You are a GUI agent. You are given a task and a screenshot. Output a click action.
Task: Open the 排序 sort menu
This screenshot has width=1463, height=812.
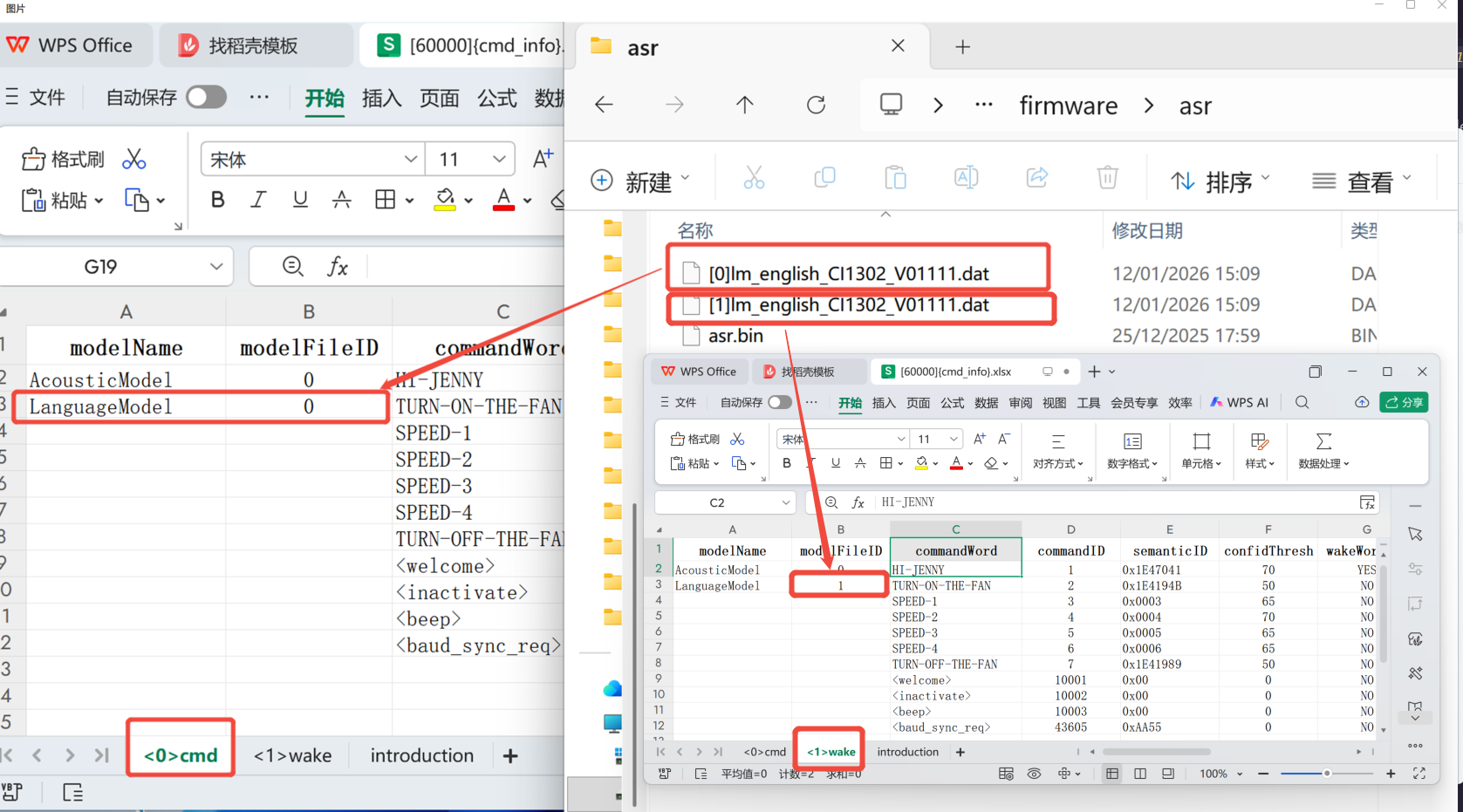(1220, 181)
